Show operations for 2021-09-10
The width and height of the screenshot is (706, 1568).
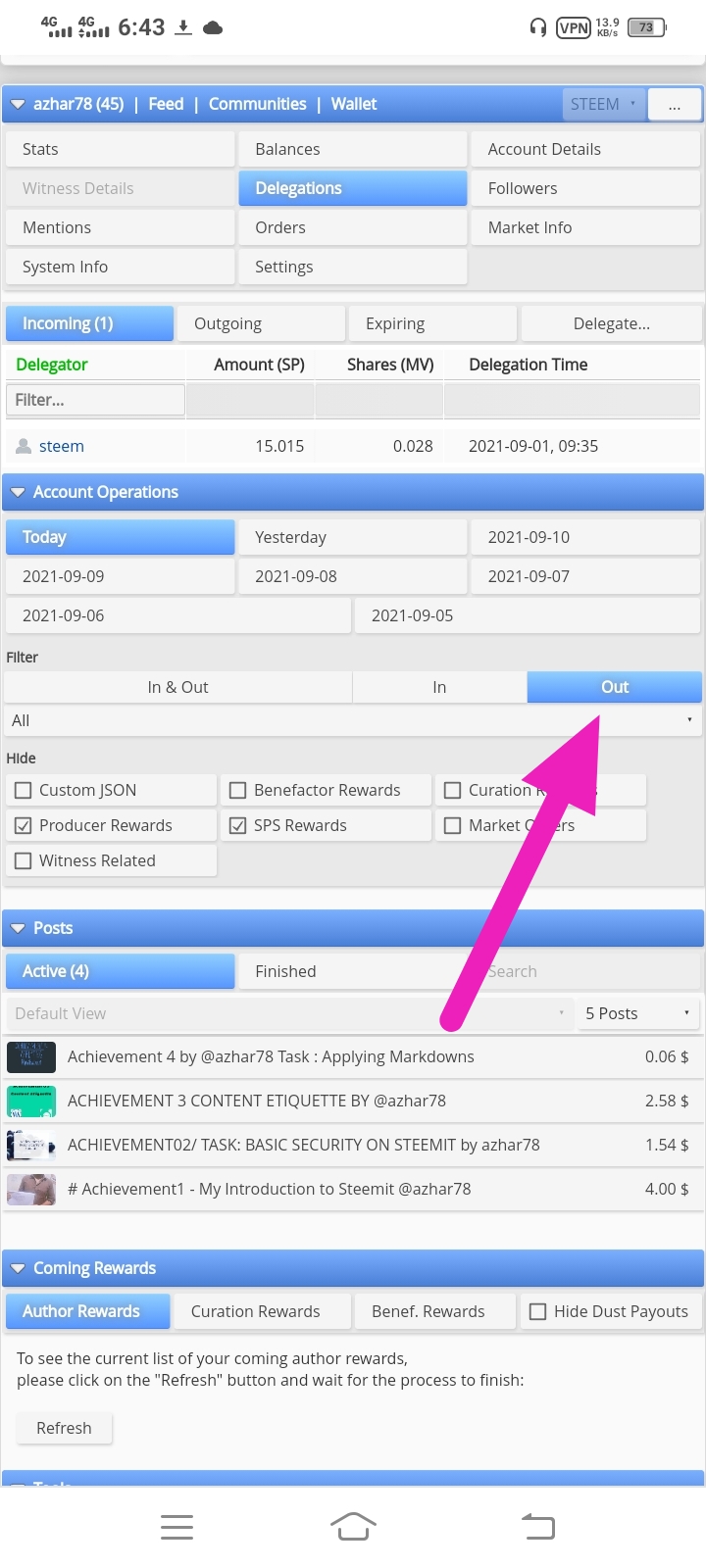pos(585,537)
